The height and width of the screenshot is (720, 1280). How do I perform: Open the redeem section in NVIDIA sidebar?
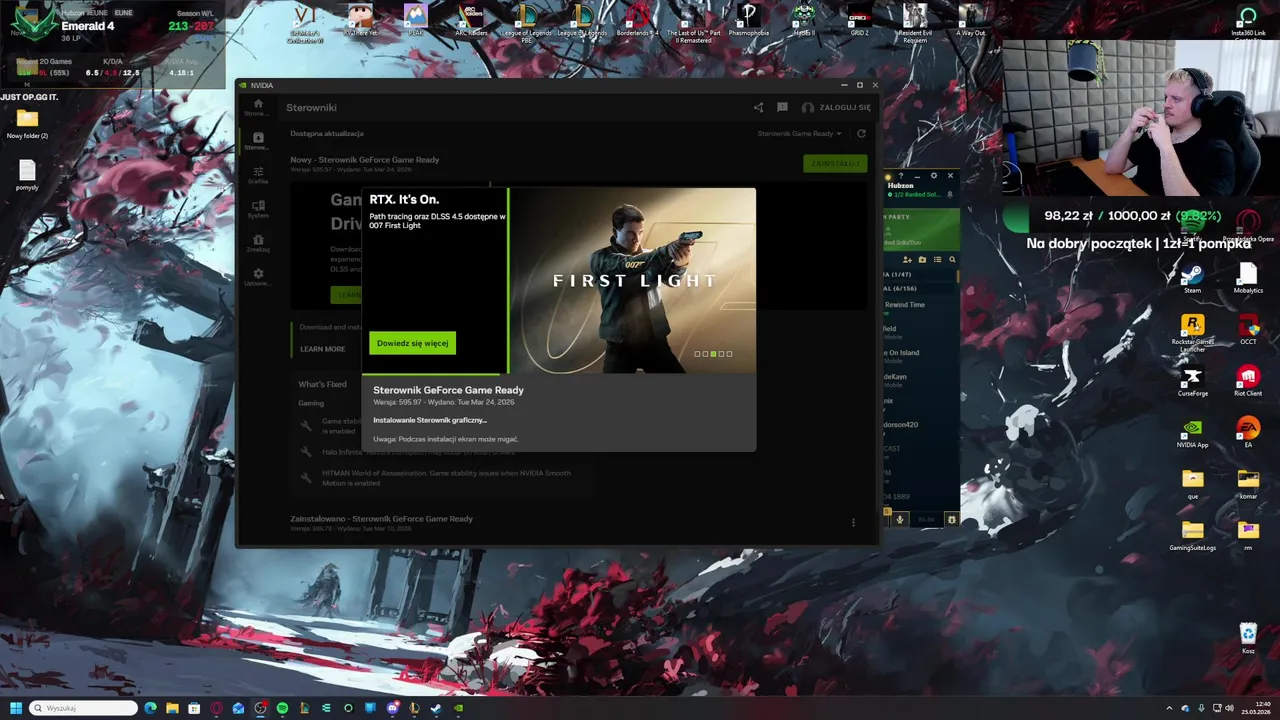(x=258, y=243)
